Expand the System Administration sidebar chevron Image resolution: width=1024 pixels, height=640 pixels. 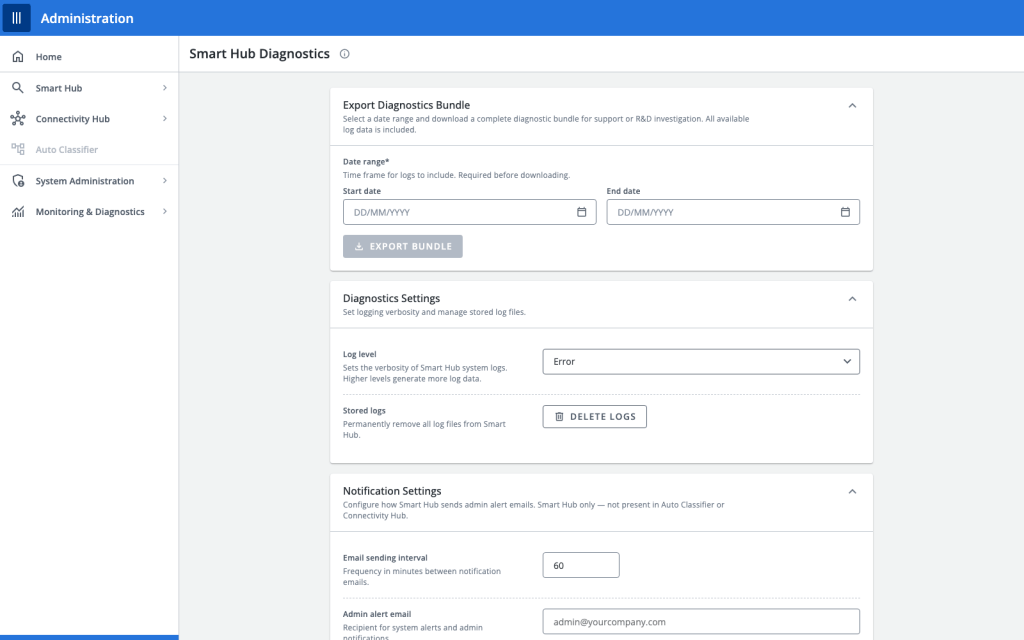(x=165, y=181)
